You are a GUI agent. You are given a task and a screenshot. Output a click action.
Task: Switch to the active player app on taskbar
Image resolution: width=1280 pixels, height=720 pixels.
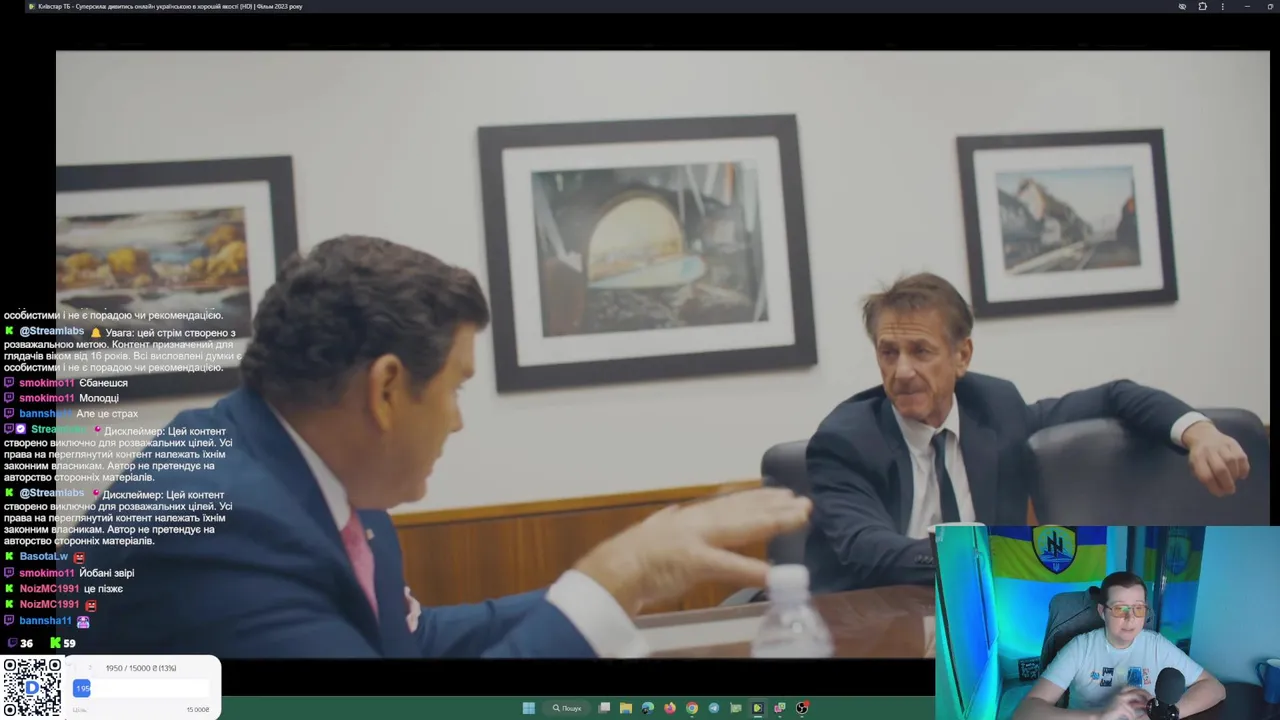click(x=758, y=708)
